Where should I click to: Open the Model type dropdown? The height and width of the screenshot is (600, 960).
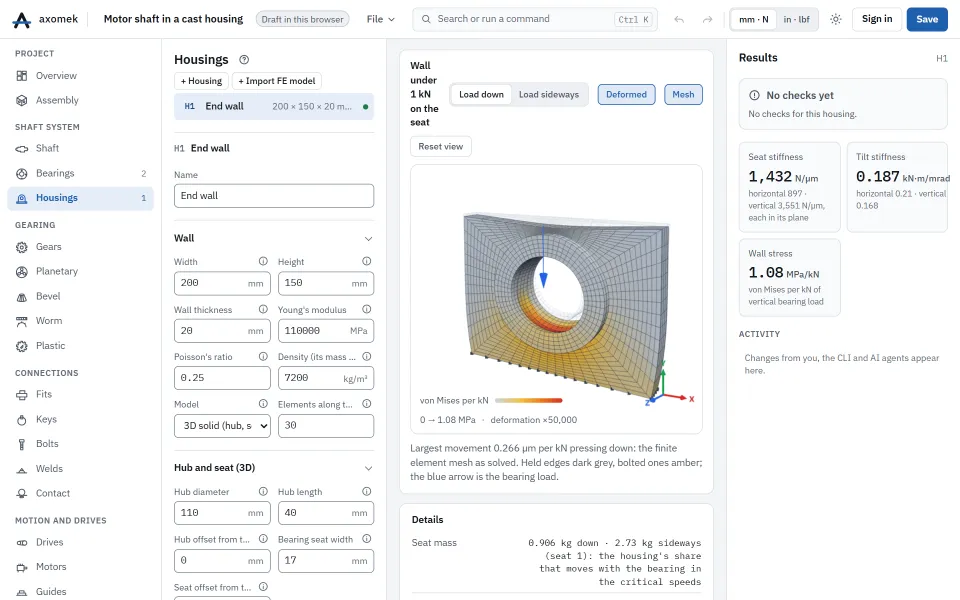(222, 426)
